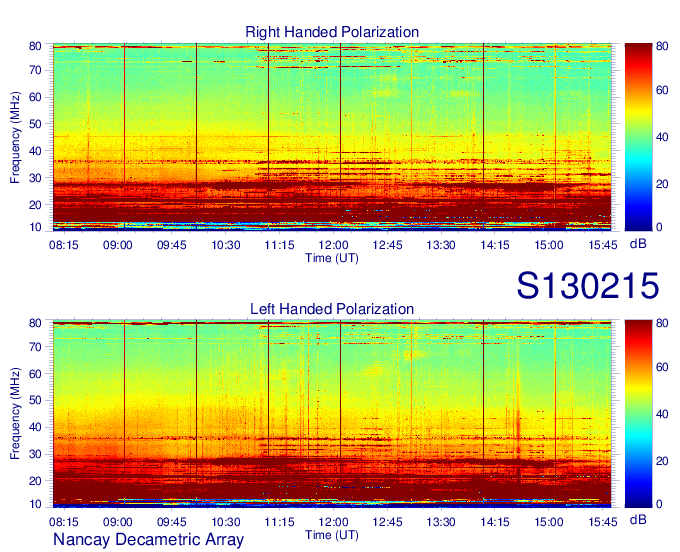Click the "Left Handed Polarization" plot title
The width and height of the screenshot is (680, 552).
point(332,309)
